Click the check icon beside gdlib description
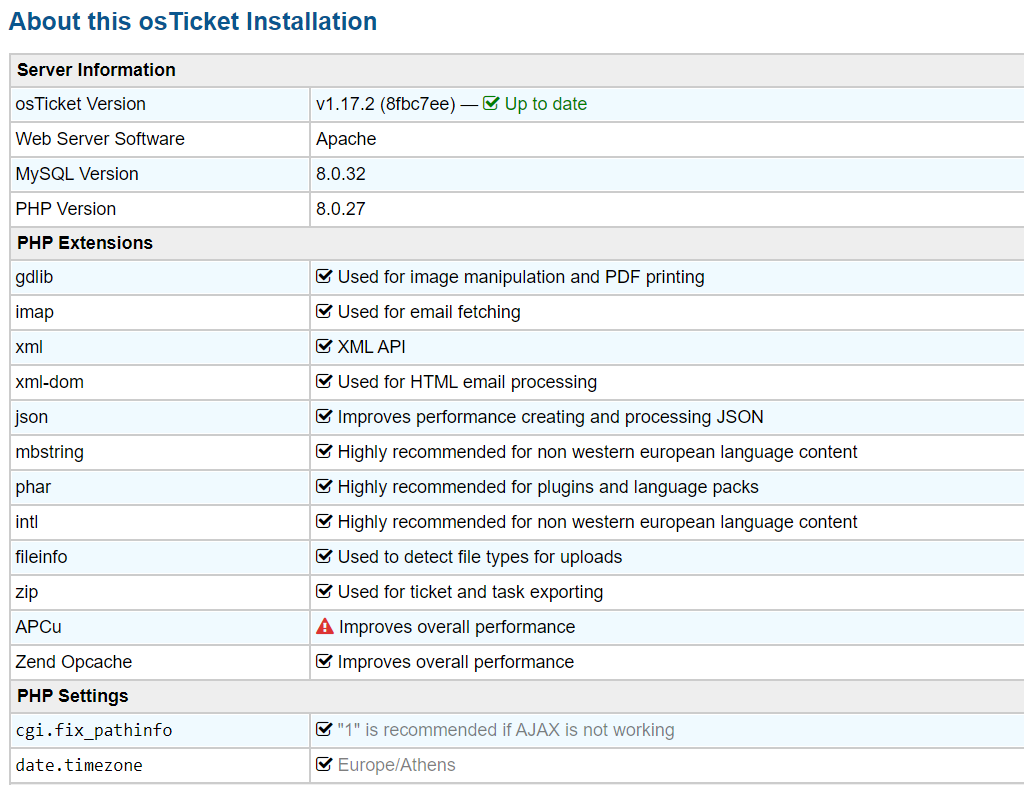 (x=324, y=277)
